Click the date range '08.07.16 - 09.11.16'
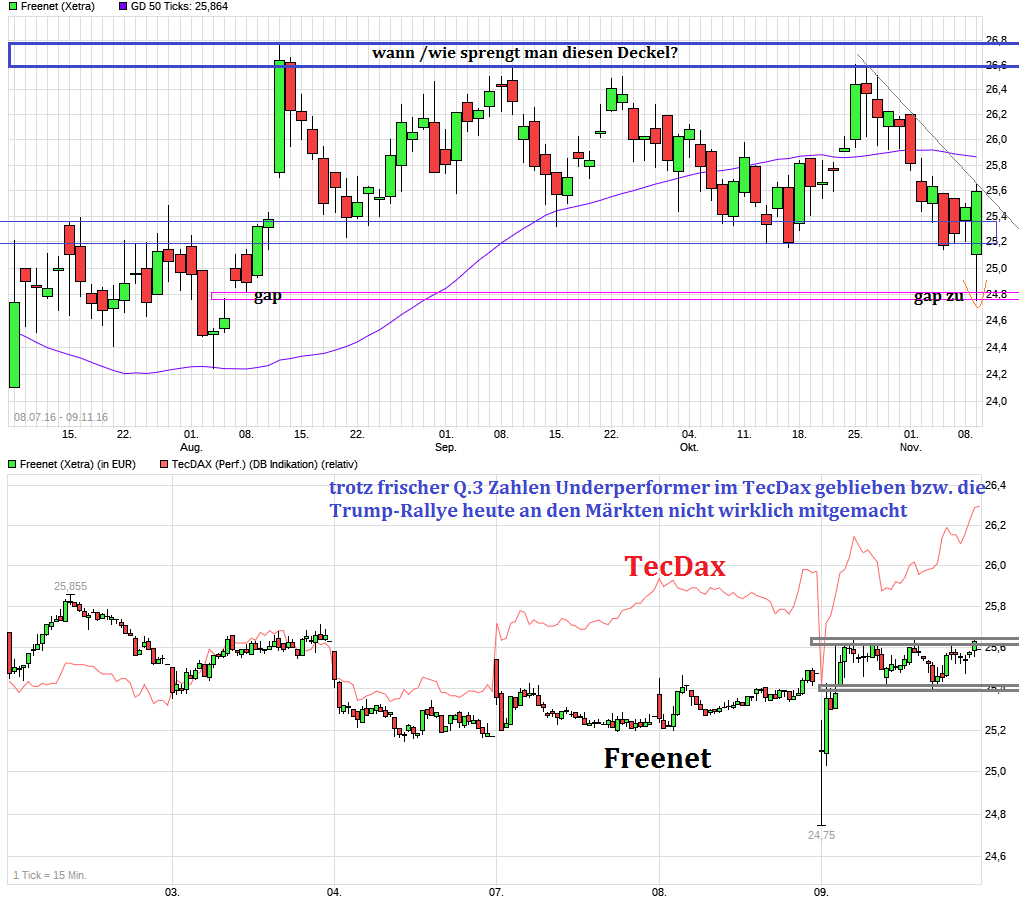 (x=61, y=417)
